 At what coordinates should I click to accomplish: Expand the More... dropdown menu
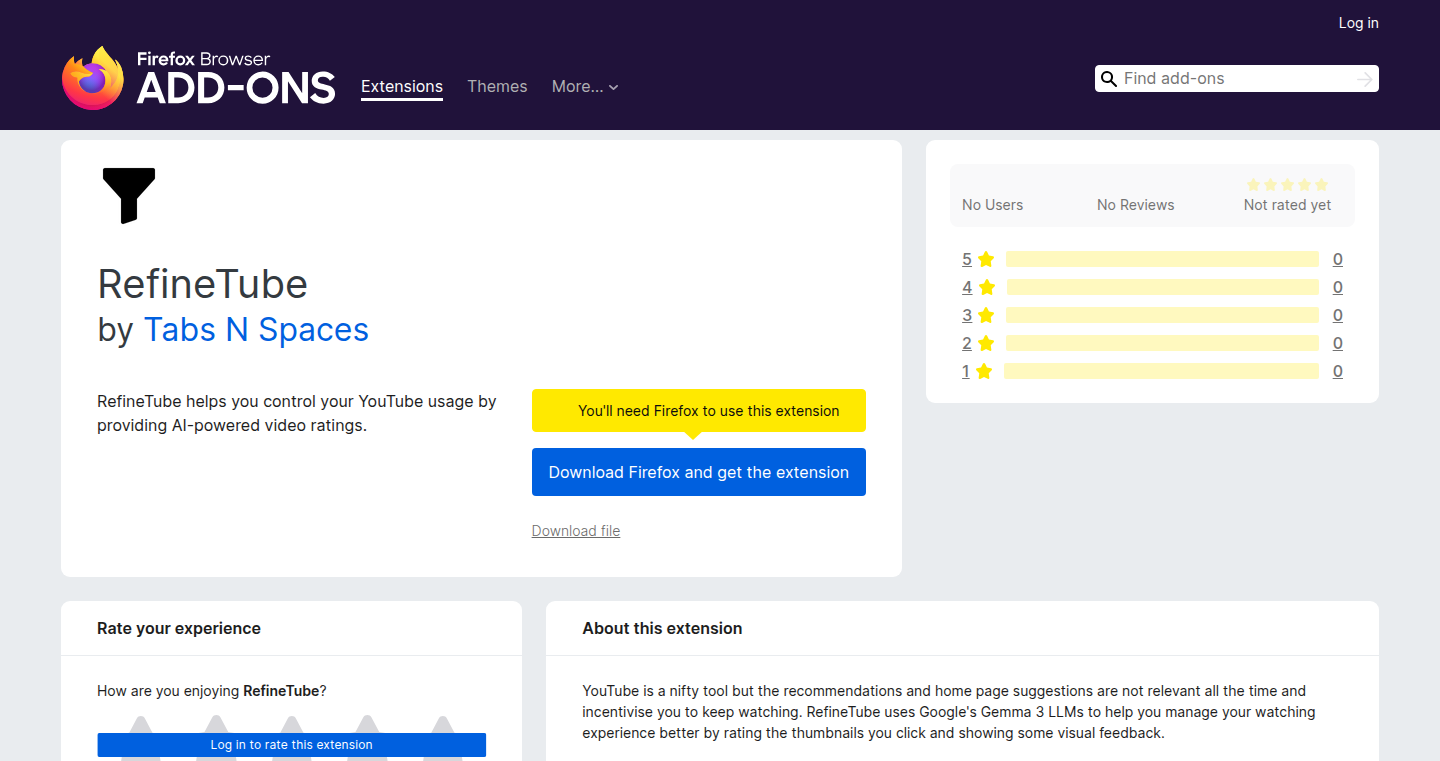click(585, 87)
